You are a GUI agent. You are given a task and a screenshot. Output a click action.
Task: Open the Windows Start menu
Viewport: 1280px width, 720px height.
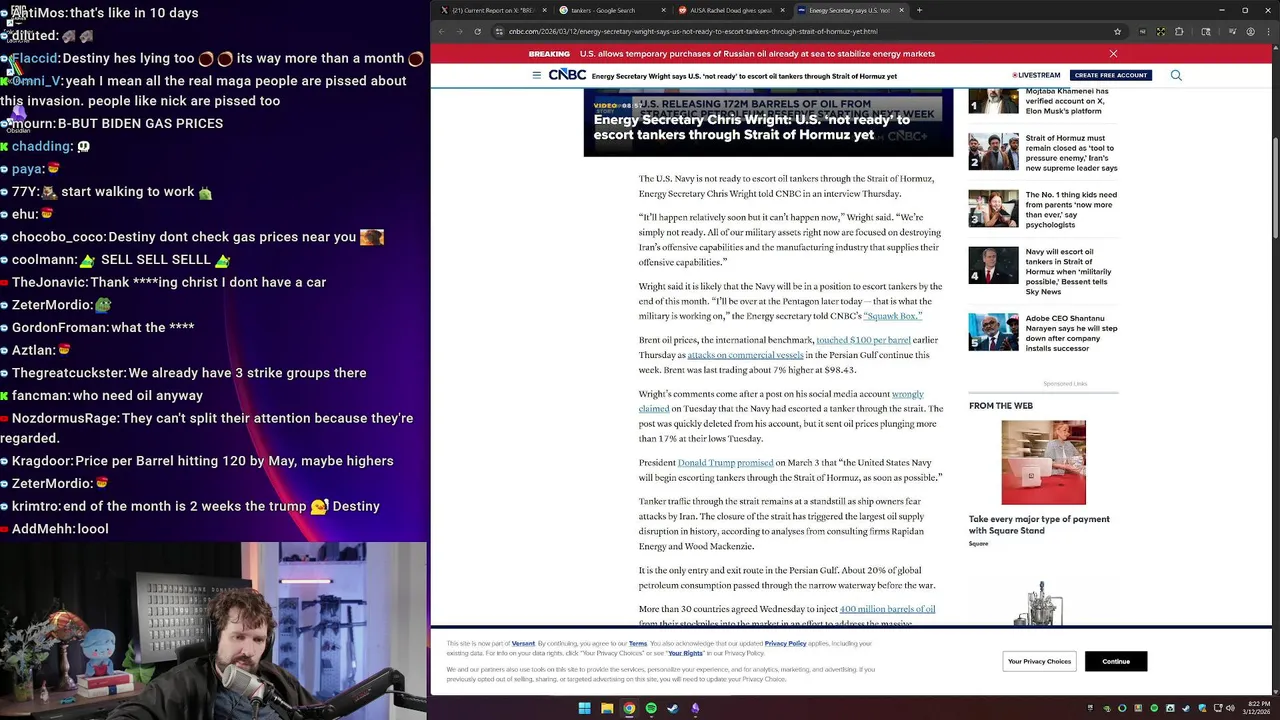585,708
